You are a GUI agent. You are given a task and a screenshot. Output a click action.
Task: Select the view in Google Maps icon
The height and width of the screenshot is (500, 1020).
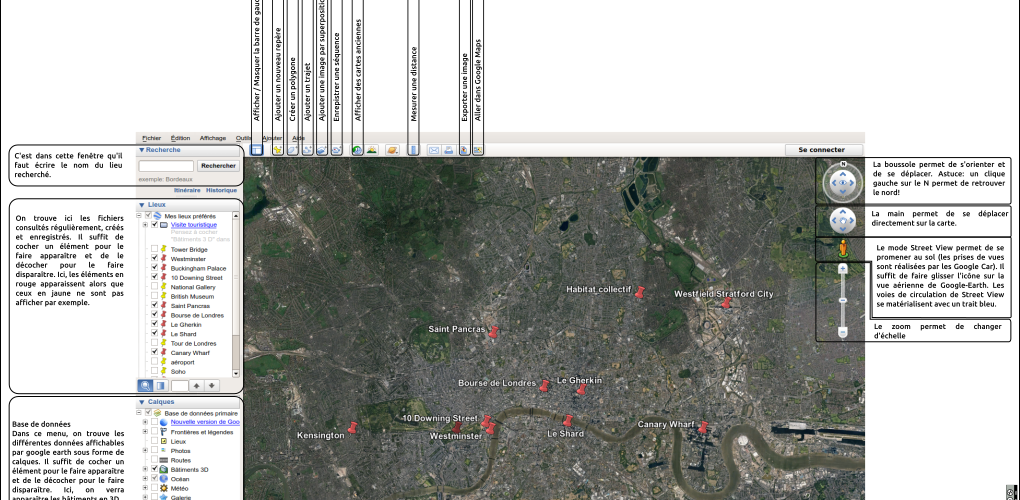coord(478,150)
